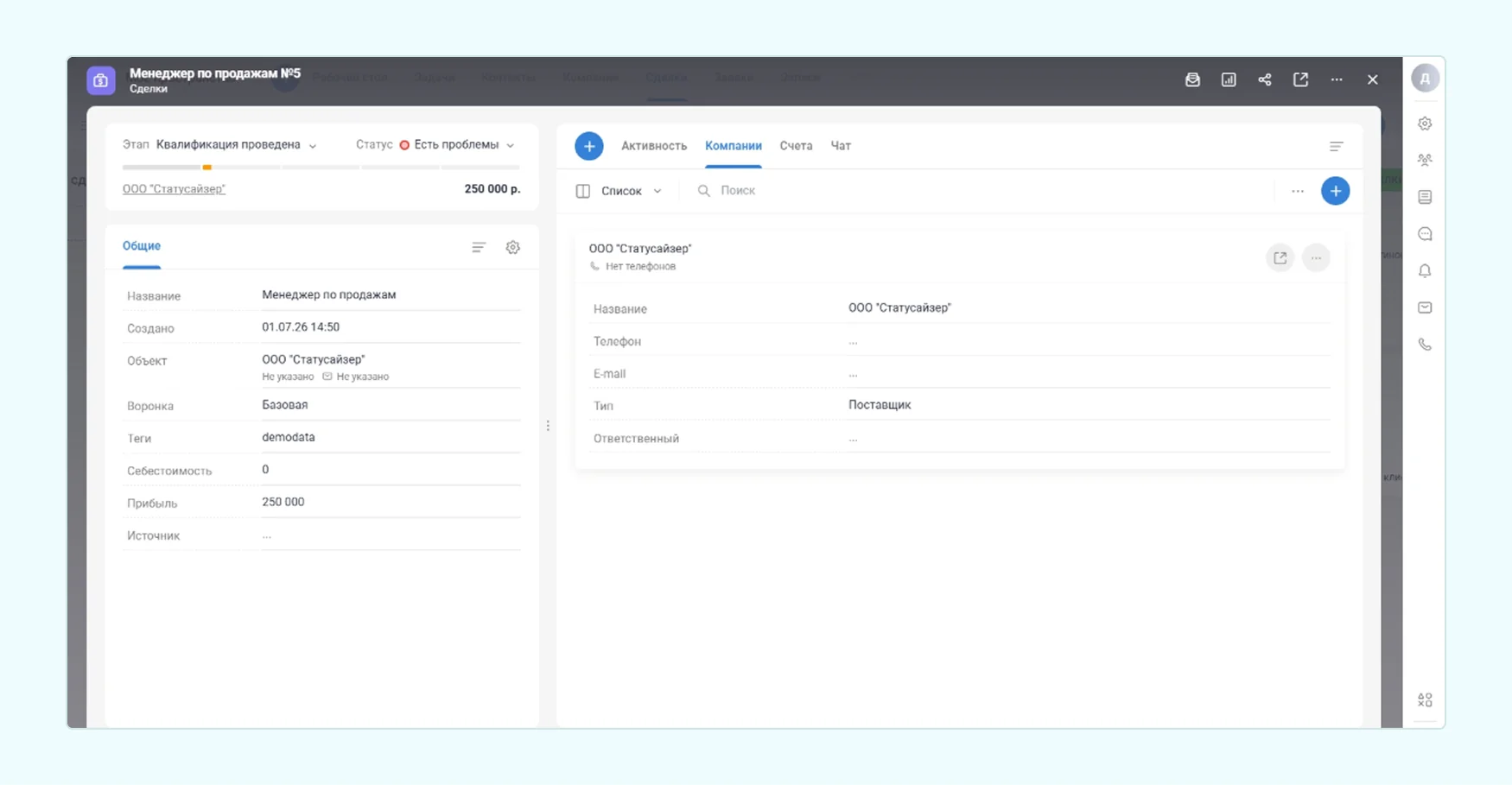
Task: Open the apps grid icon at sidebar bottom
Action: coord(1426,700)
